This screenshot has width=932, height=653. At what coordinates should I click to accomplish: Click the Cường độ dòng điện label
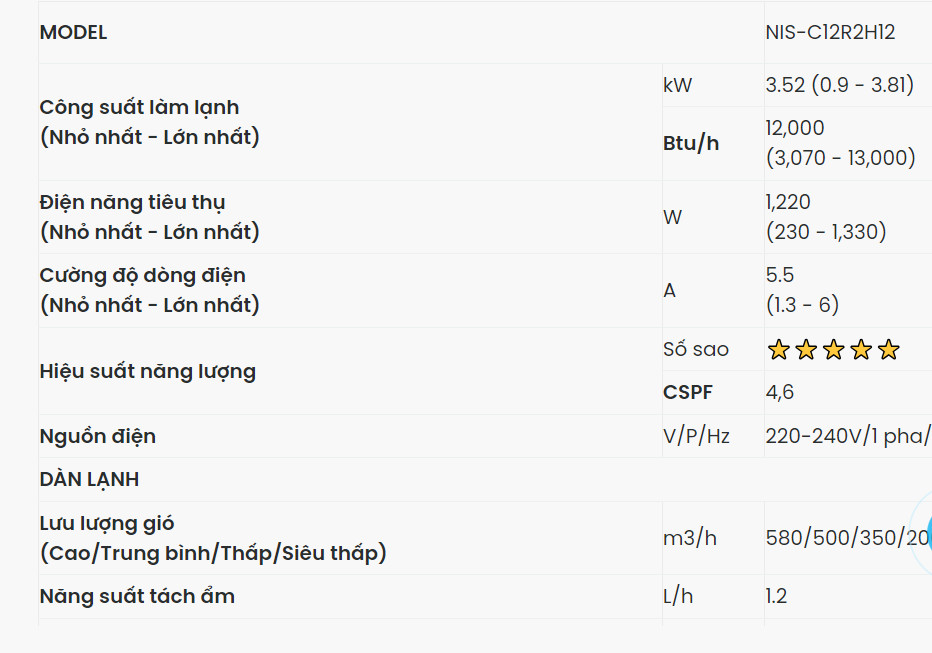click(x=142, y=275)
